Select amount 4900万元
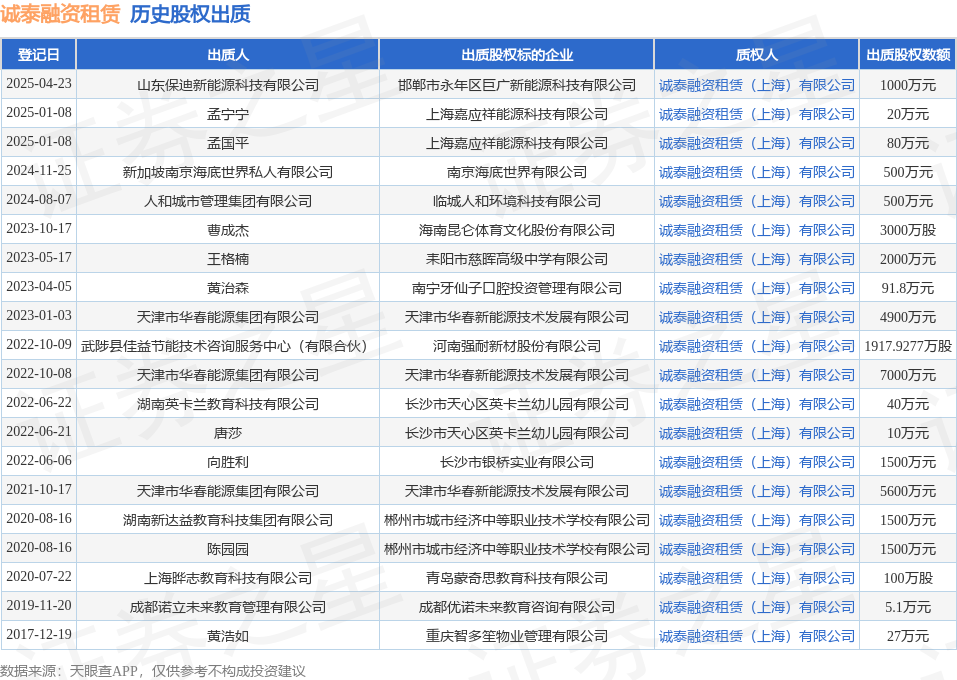Image resolution: width=957 pixels, height=680 pixels. pyautogui.click(x=908, y=317)
